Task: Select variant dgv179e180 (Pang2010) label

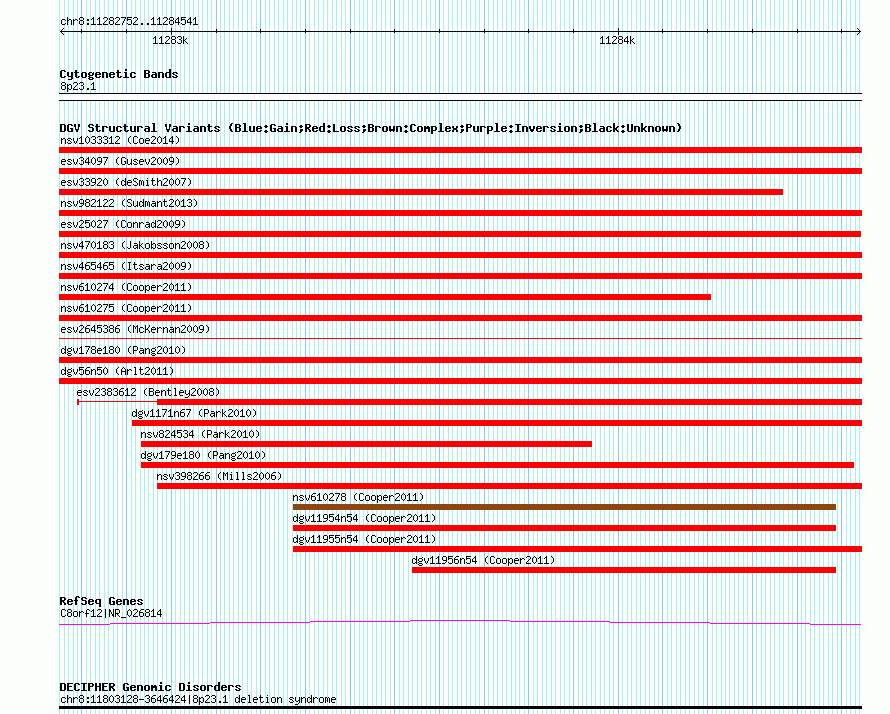Action: click(x=203, y=455)
